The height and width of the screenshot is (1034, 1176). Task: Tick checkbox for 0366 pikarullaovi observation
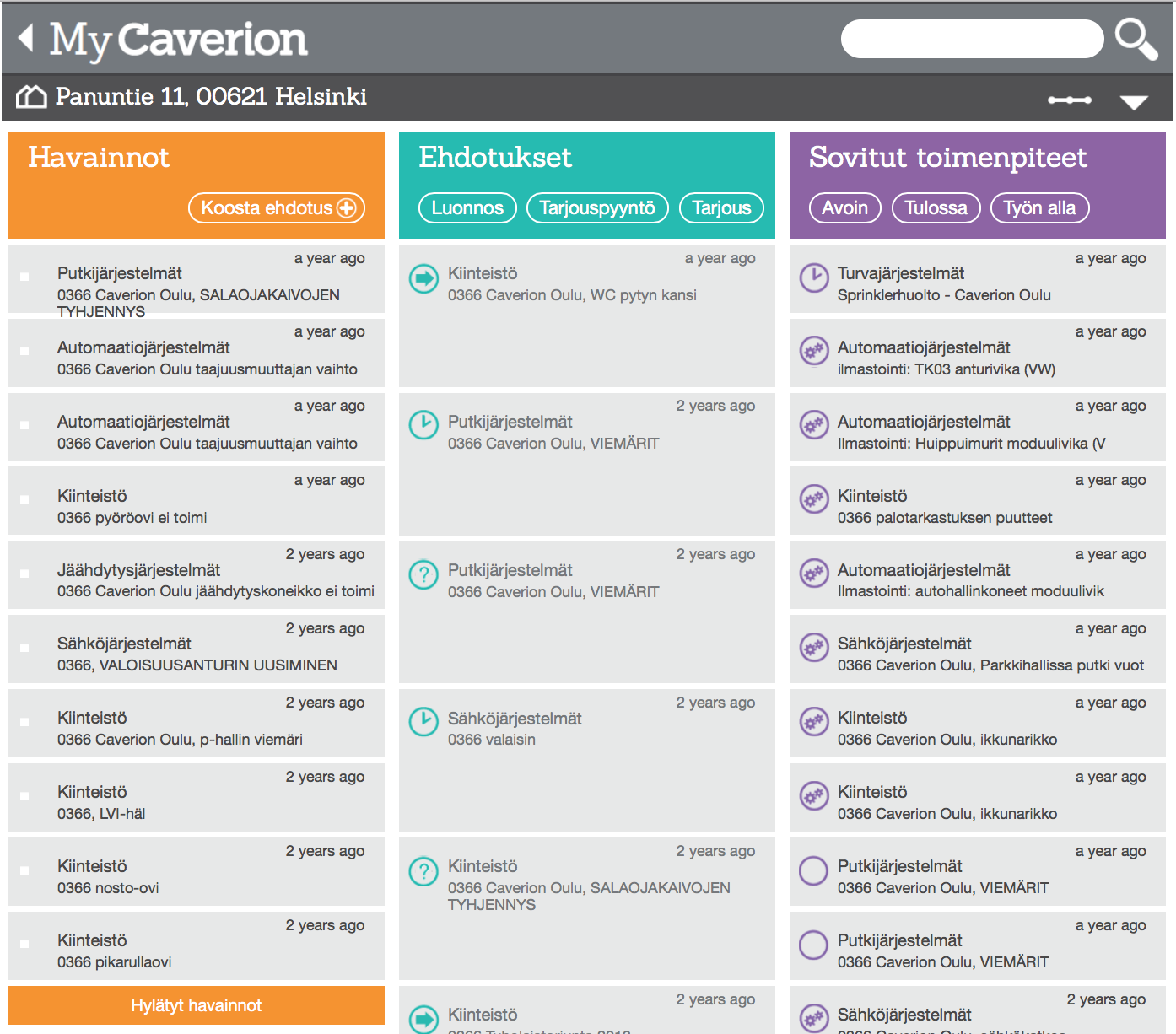coord(24,945)
